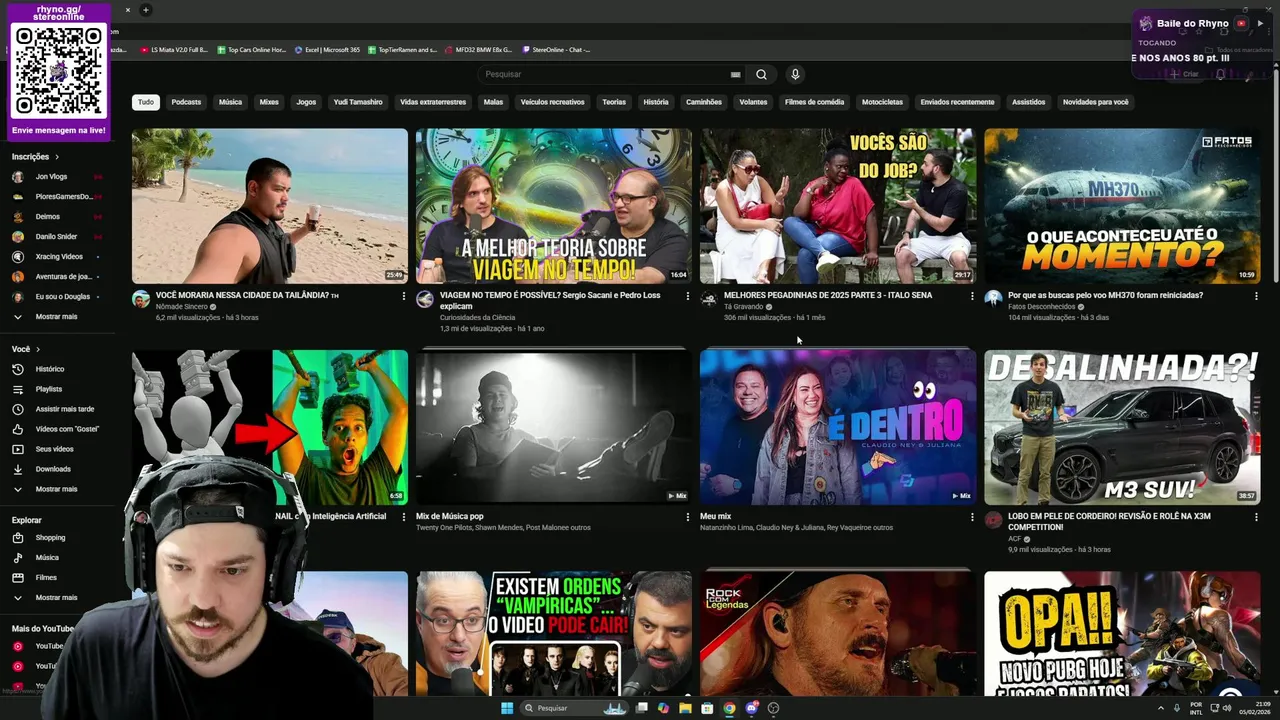Open Shopping under Explorar
Viewport: 1280px width, 720px height.
50,537
